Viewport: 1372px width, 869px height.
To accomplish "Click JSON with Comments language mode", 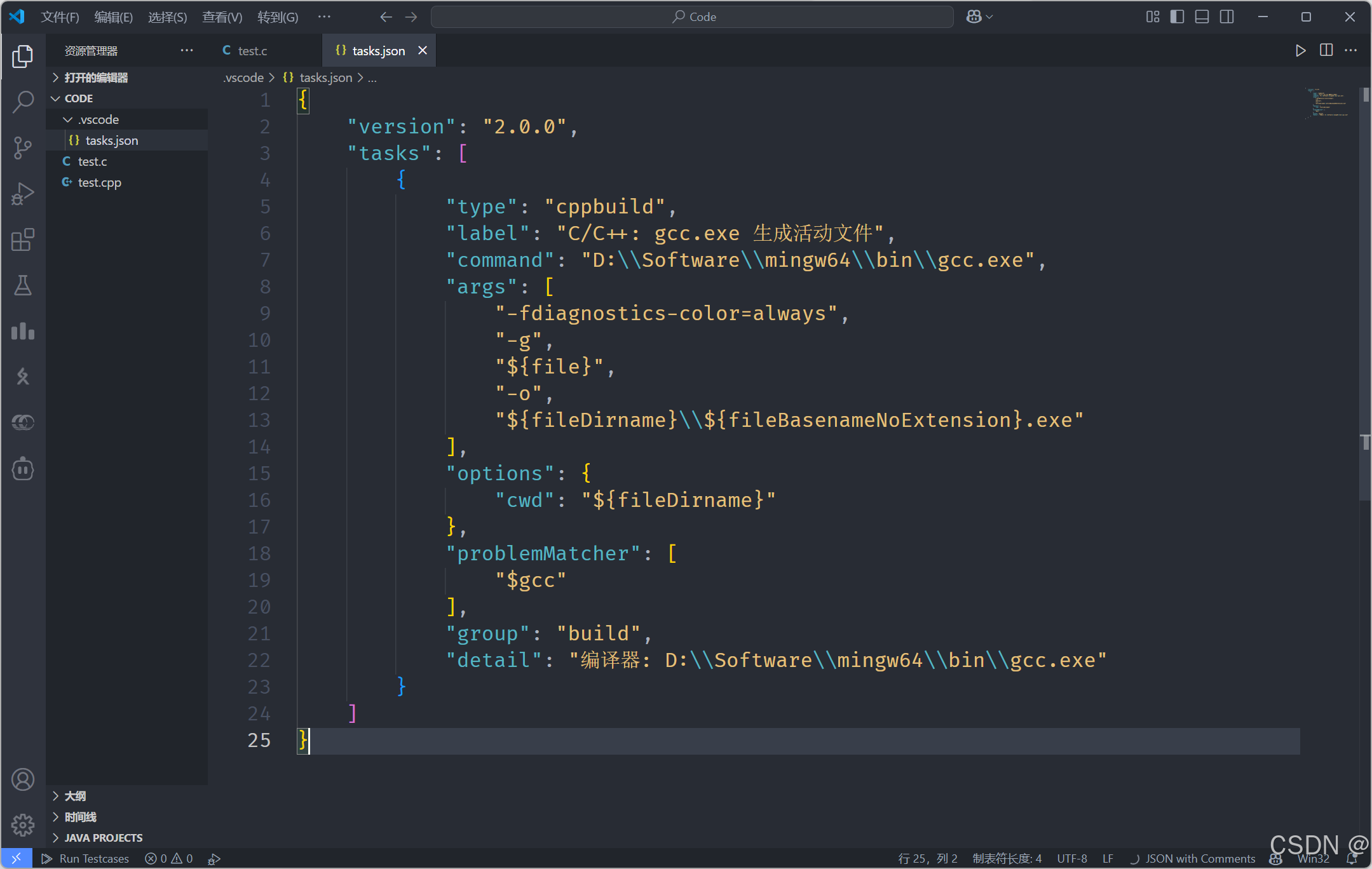I will [x=1200, y=858].
